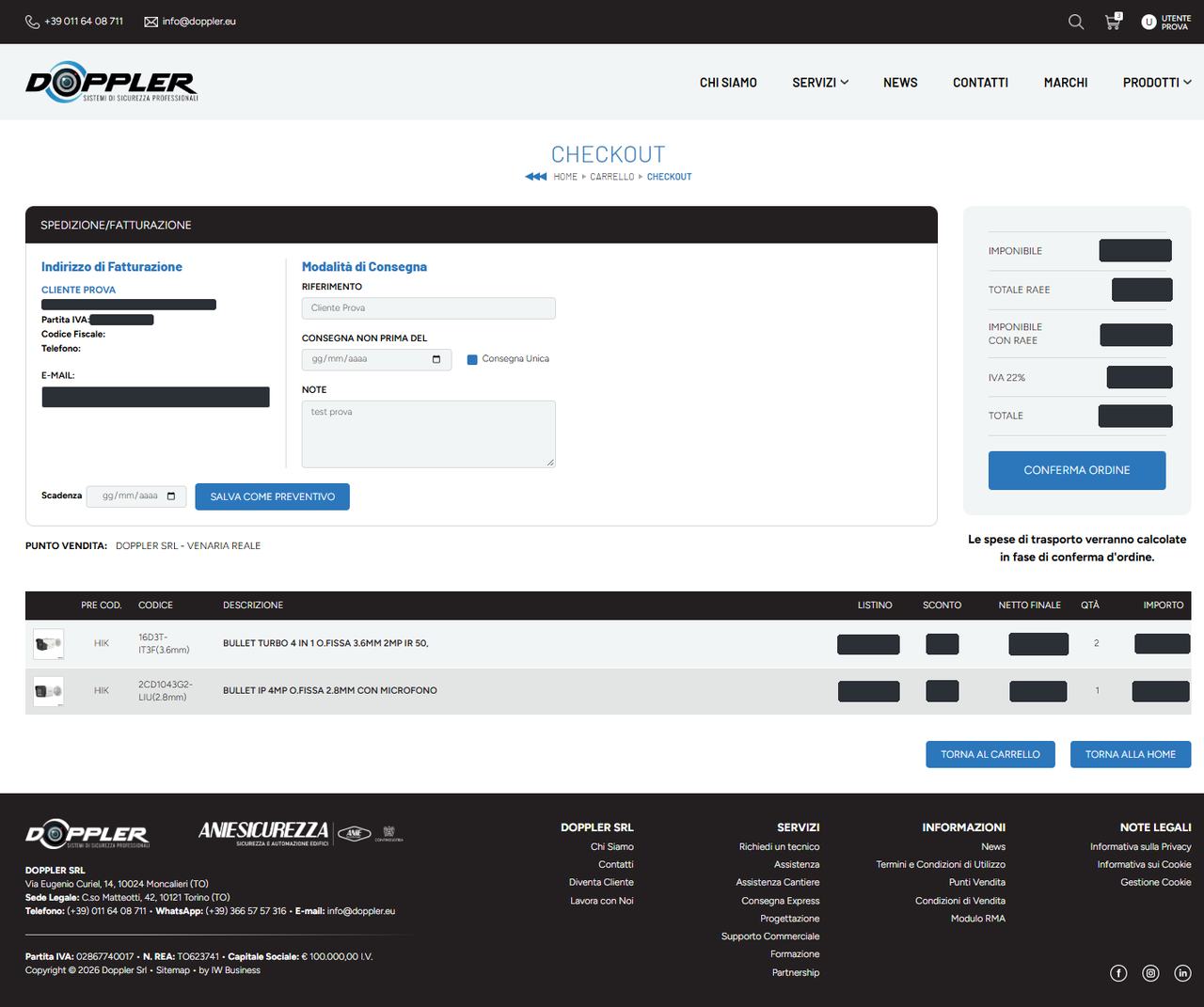Click the Aniesicurezza footer logo

point(301,833)
